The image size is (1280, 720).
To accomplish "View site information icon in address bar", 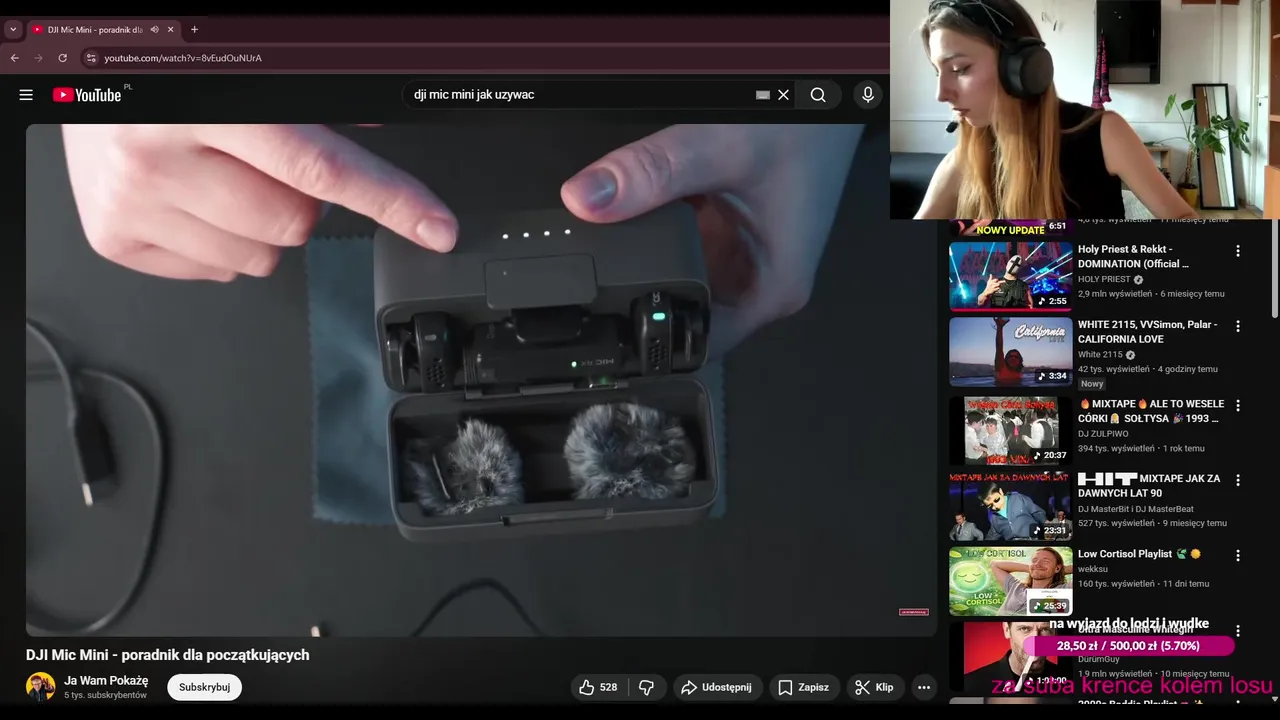I will click(x=91, y=58).
